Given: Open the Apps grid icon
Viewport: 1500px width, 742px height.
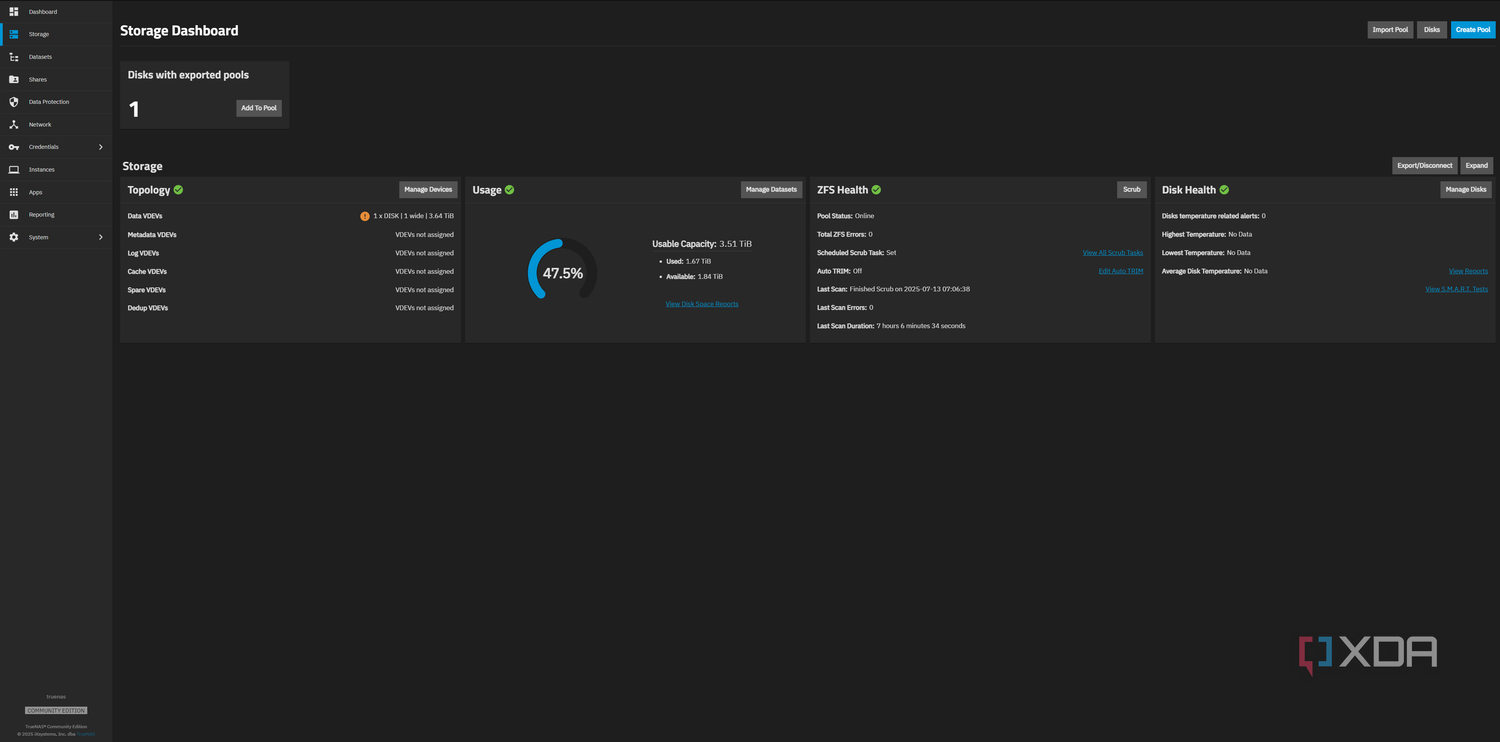Looking at the screenshot, I should click(x=14, y=192).
